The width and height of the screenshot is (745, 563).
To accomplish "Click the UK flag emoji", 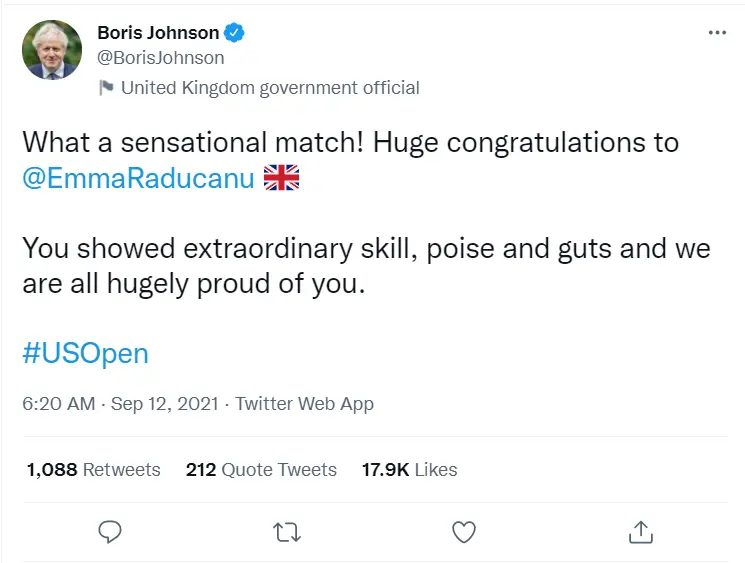I will [x=281, y=179].
